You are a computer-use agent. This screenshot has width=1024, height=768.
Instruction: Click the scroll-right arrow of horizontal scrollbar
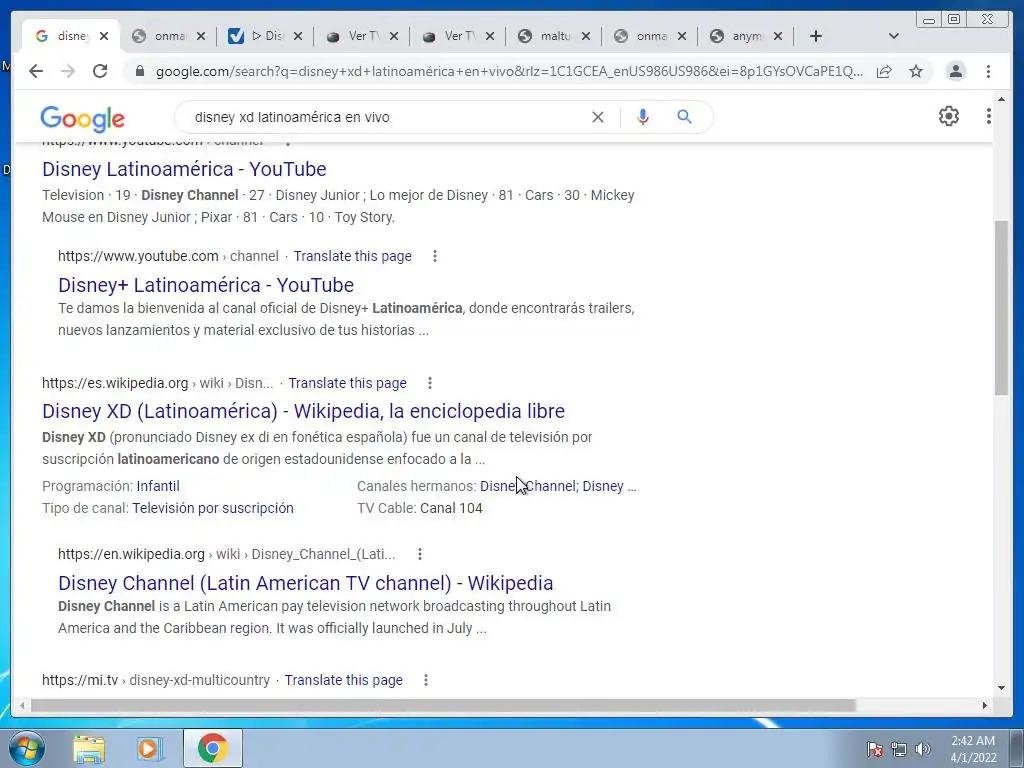tap(985, 705)
